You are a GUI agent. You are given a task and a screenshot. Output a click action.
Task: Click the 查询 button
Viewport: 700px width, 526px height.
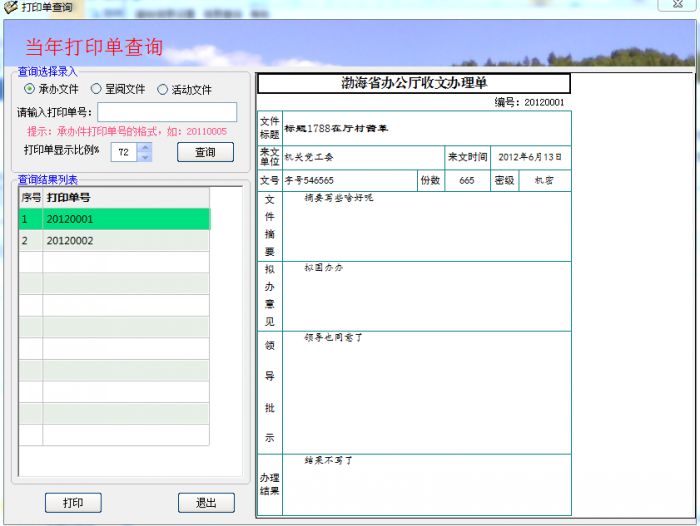tap(205, 152)
